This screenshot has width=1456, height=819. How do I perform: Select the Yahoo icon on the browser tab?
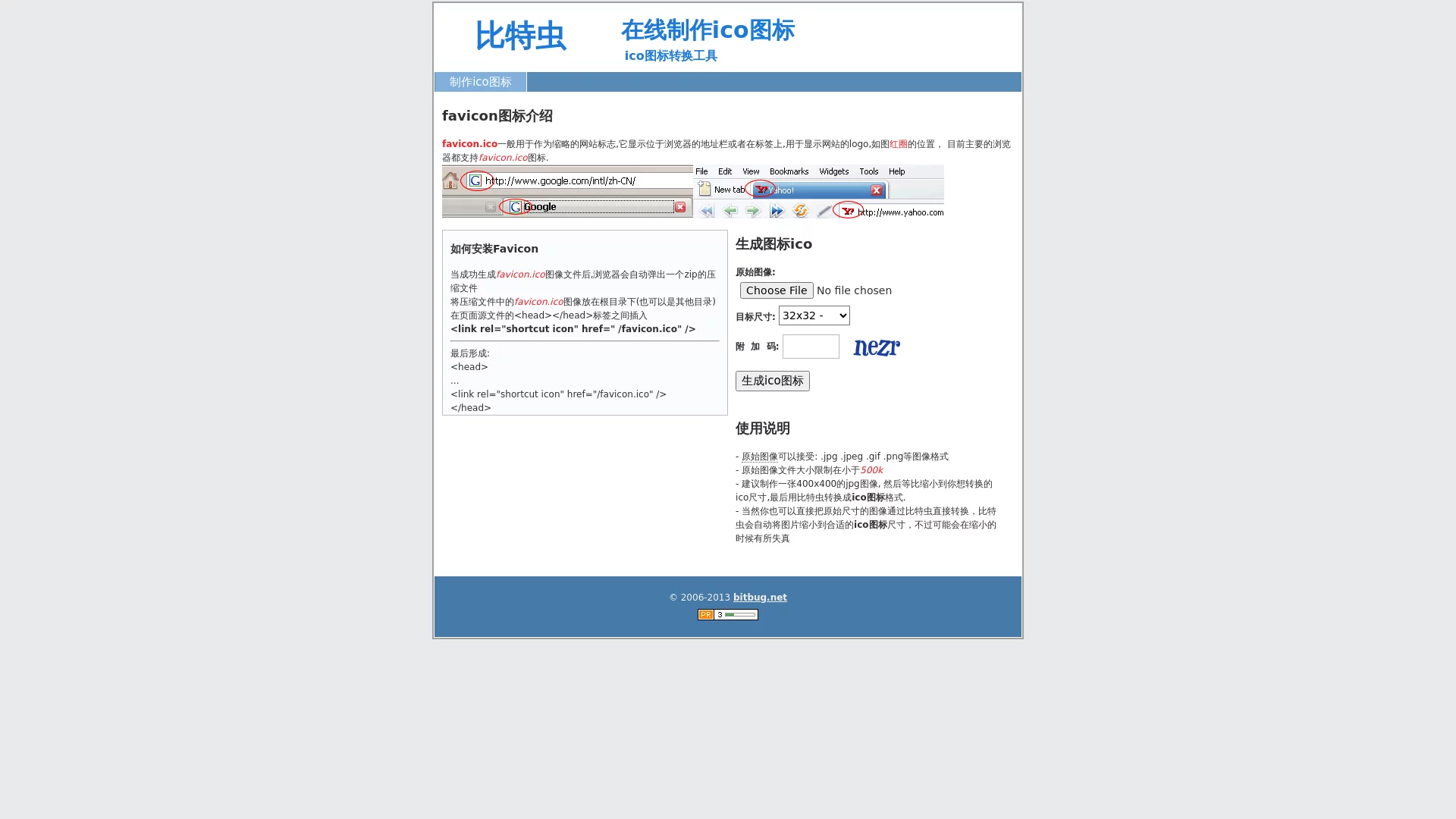coord(762,190)
